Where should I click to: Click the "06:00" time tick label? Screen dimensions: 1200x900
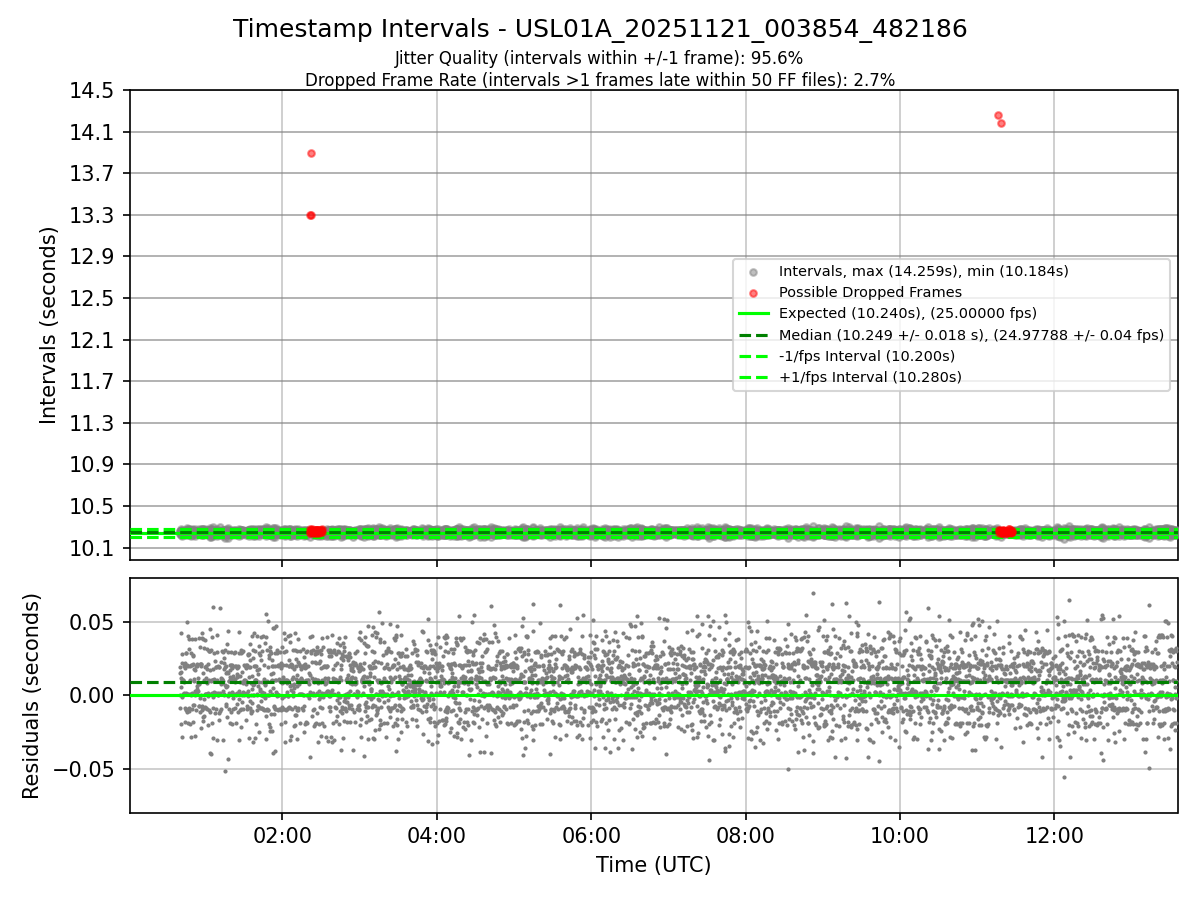coord(591,835)
